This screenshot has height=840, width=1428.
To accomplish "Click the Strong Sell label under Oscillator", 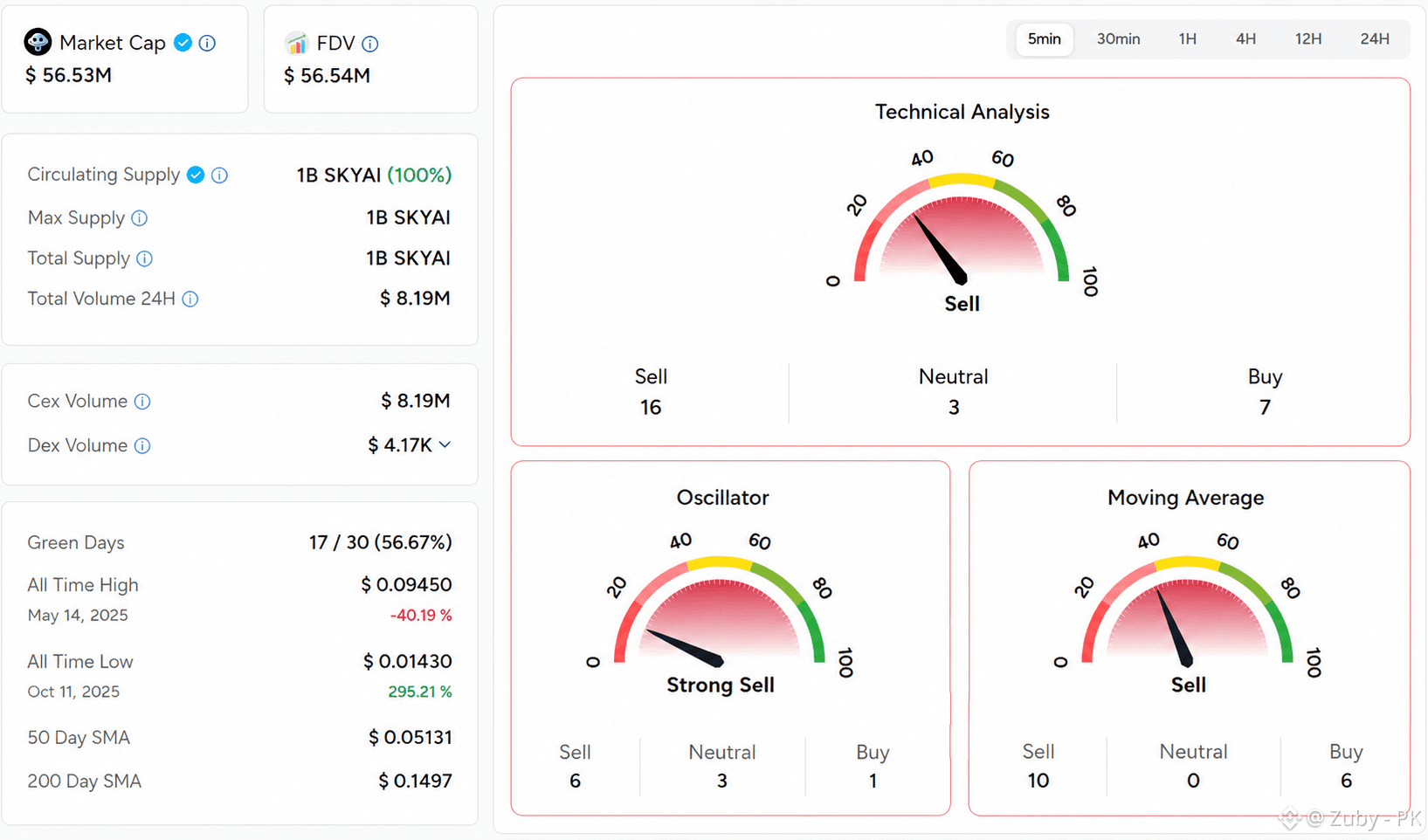I will [x=721, y=685].
